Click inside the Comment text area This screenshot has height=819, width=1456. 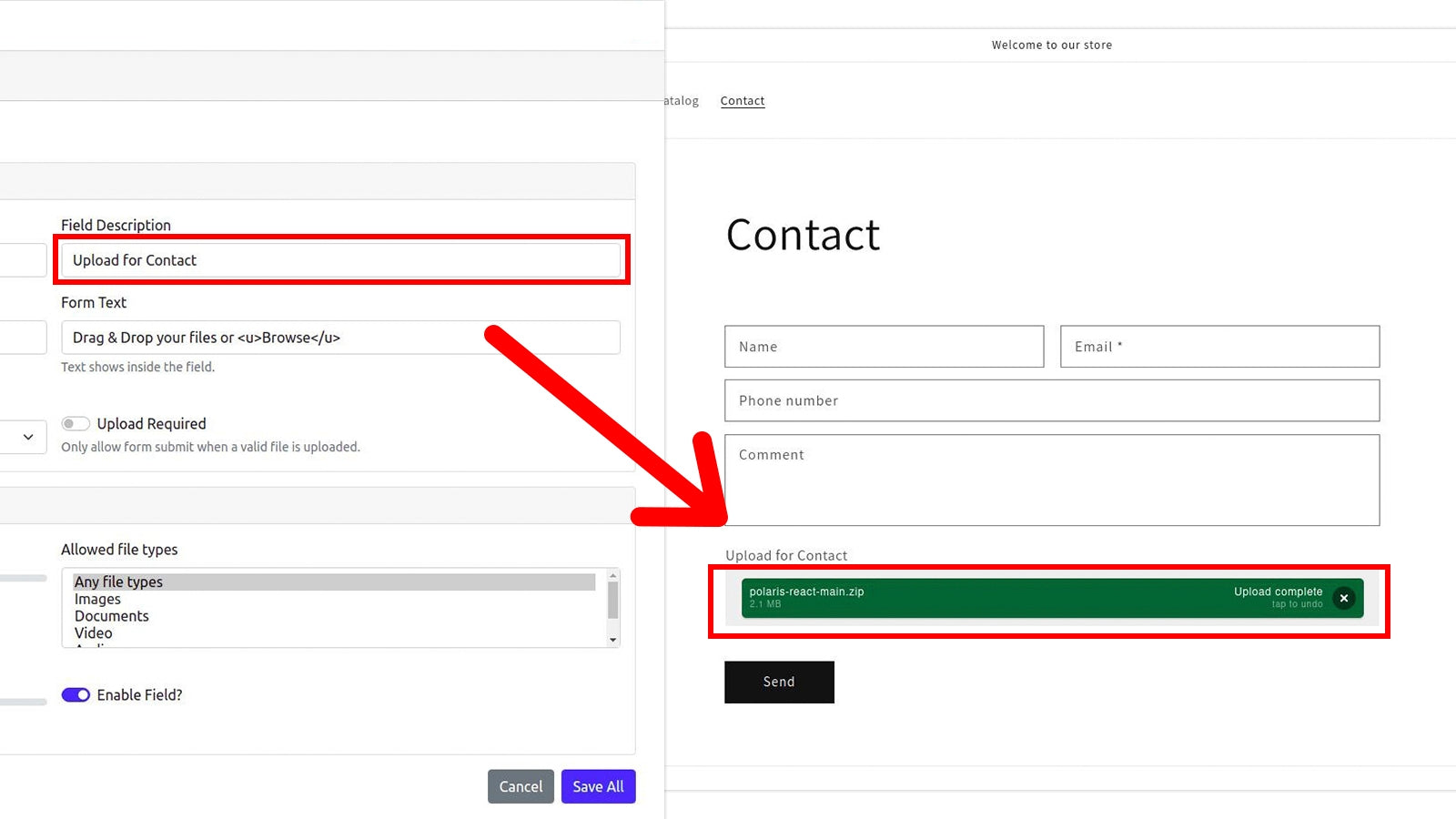tap(1051, 480)
